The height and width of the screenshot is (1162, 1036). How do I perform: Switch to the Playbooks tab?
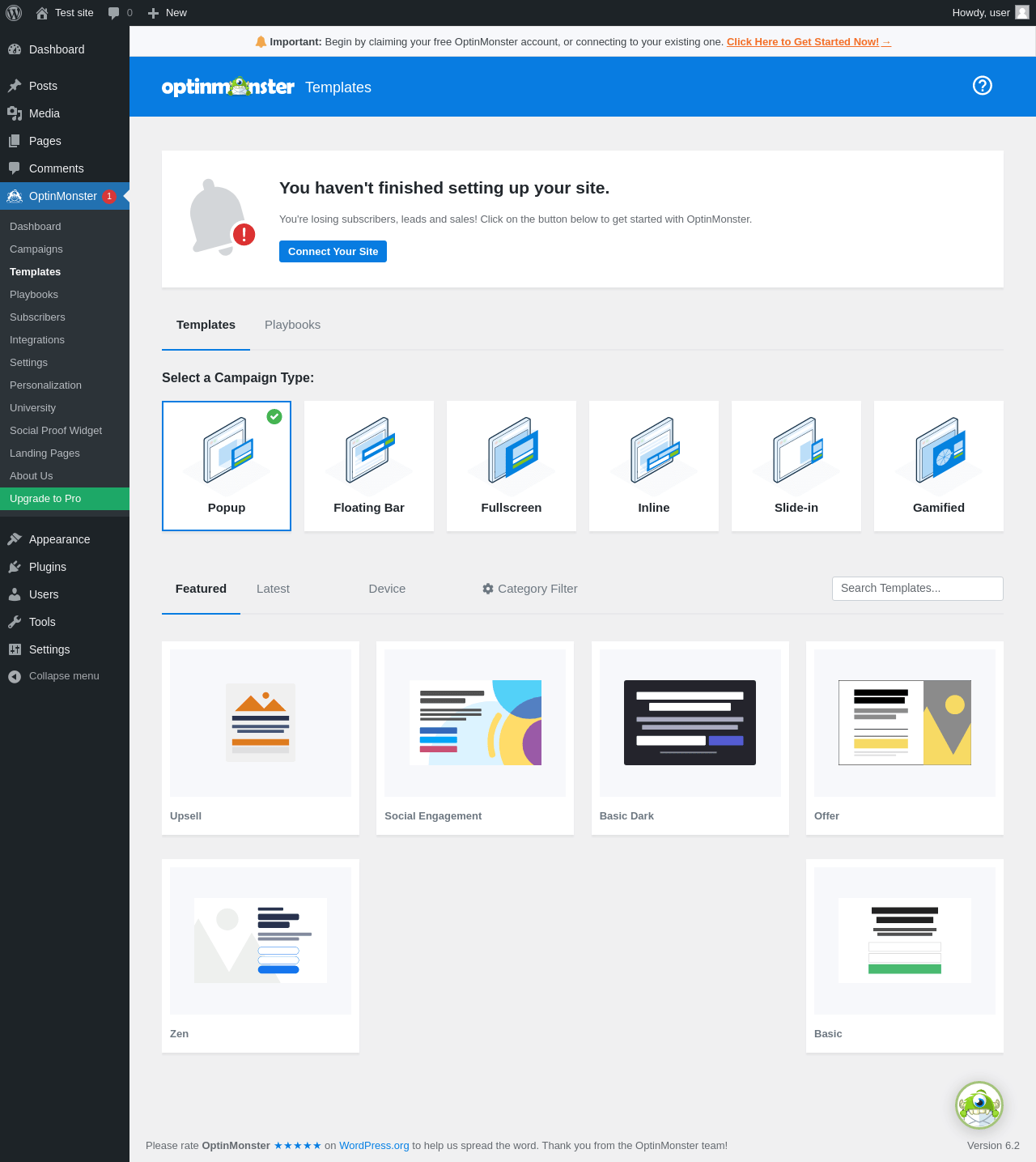tap(292, 325)
